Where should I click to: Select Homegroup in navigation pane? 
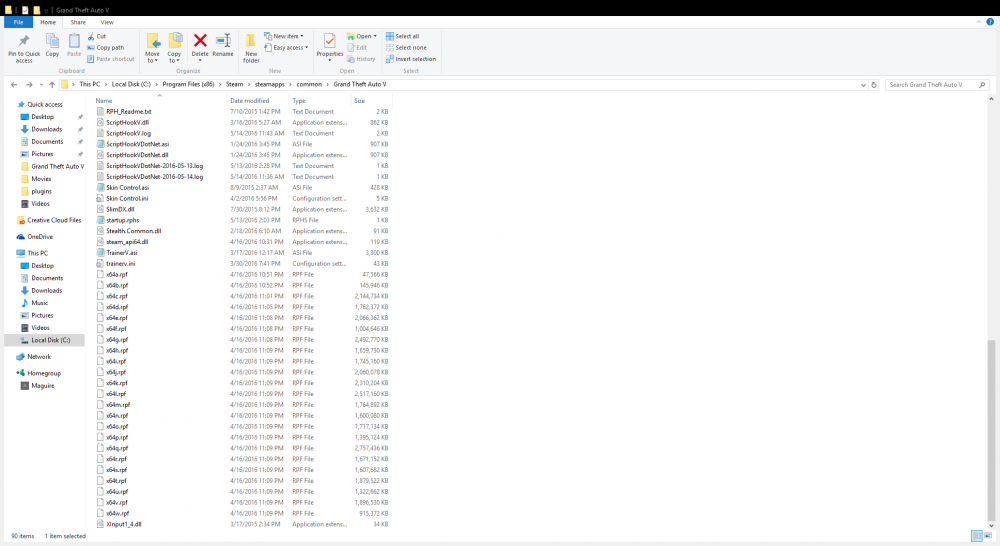(x=43, y=373)
